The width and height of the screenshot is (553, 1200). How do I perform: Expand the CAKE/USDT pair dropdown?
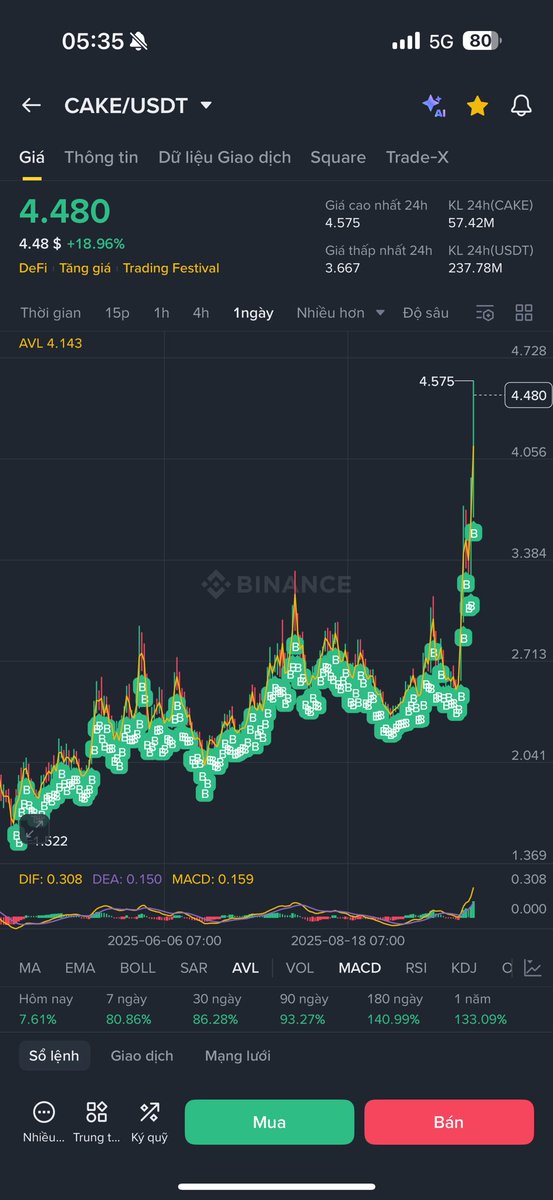click(x=206, y=105)
